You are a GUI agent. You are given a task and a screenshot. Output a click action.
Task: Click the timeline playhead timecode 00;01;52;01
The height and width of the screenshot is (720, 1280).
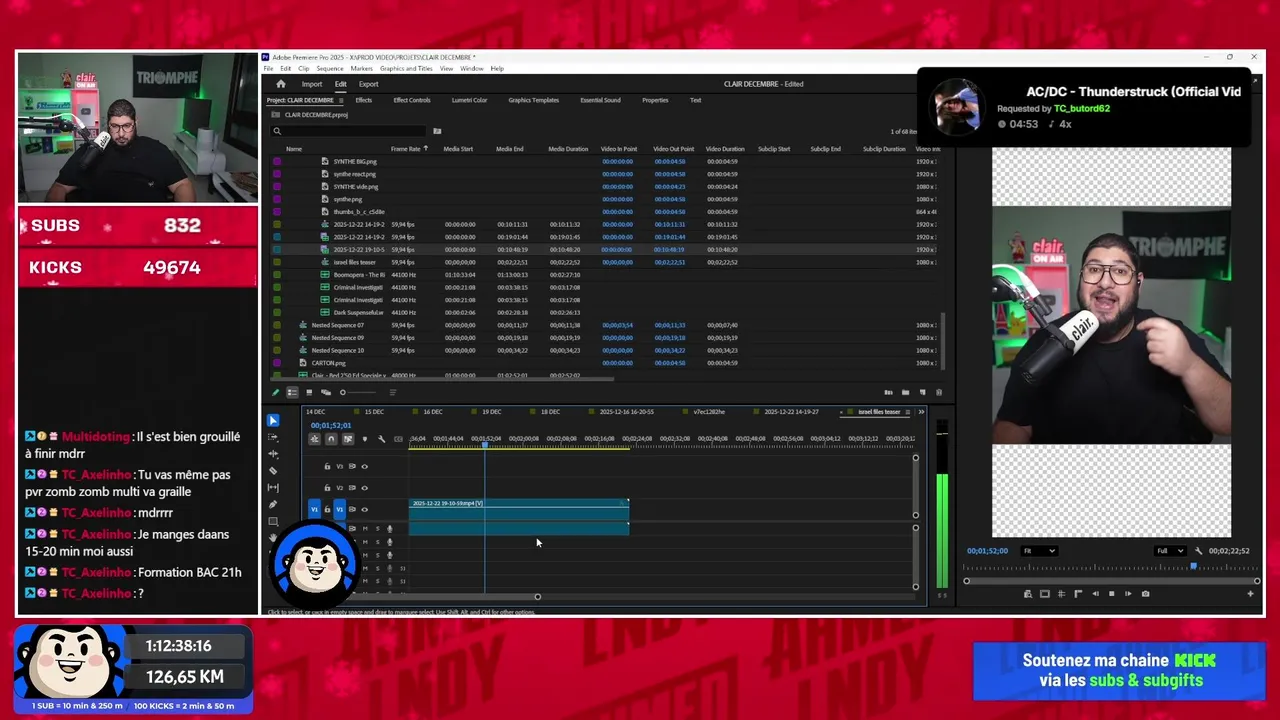[x=331, y=425]
